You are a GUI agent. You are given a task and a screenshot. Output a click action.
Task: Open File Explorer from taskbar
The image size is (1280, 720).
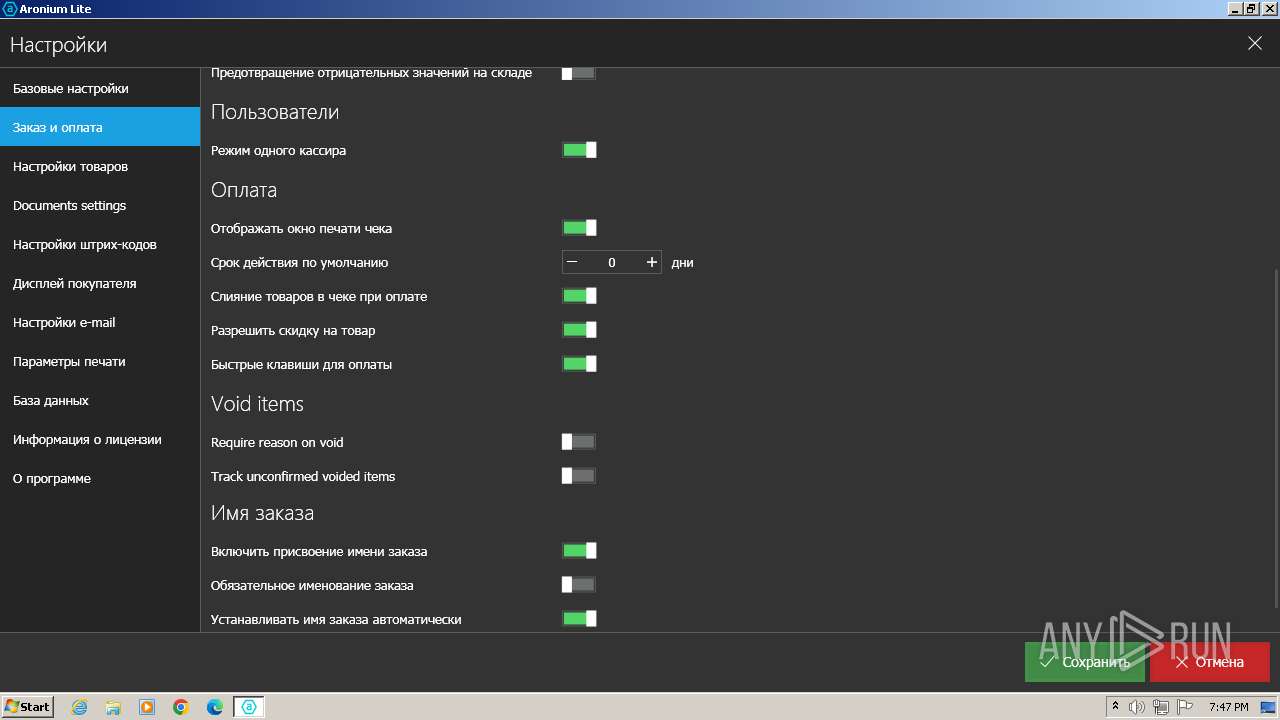(x=113, y=707)
